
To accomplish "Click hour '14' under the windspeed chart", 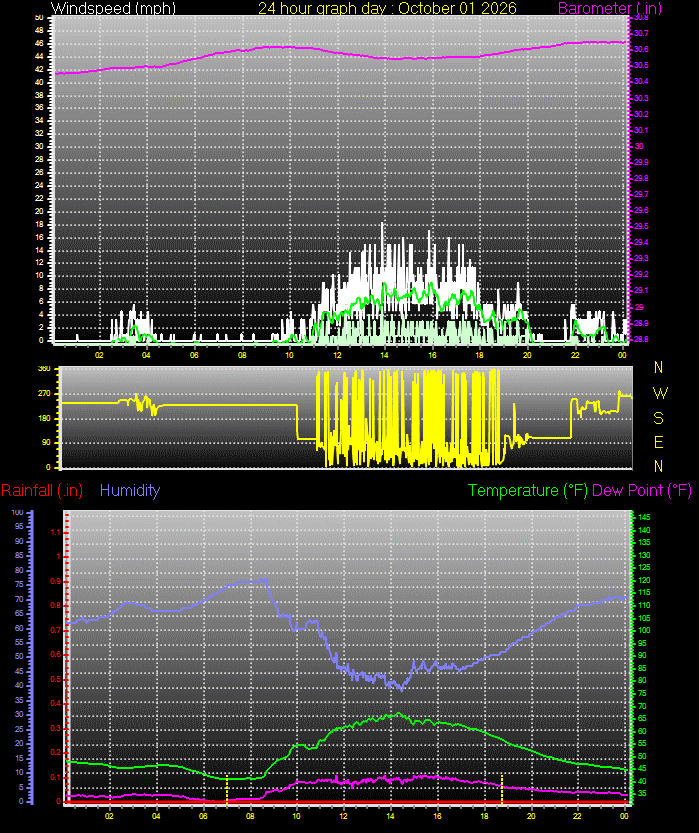I will (385, 355).
